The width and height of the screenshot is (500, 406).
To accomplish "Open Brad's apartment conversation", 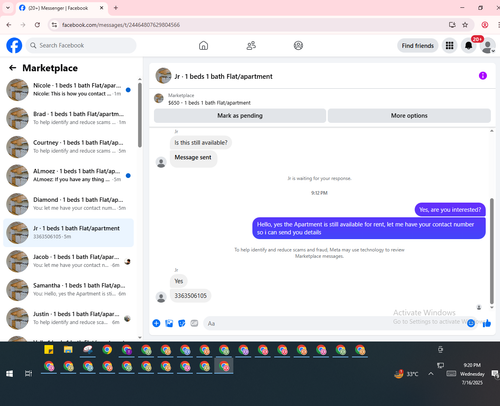I will click(x=68, y=118).
